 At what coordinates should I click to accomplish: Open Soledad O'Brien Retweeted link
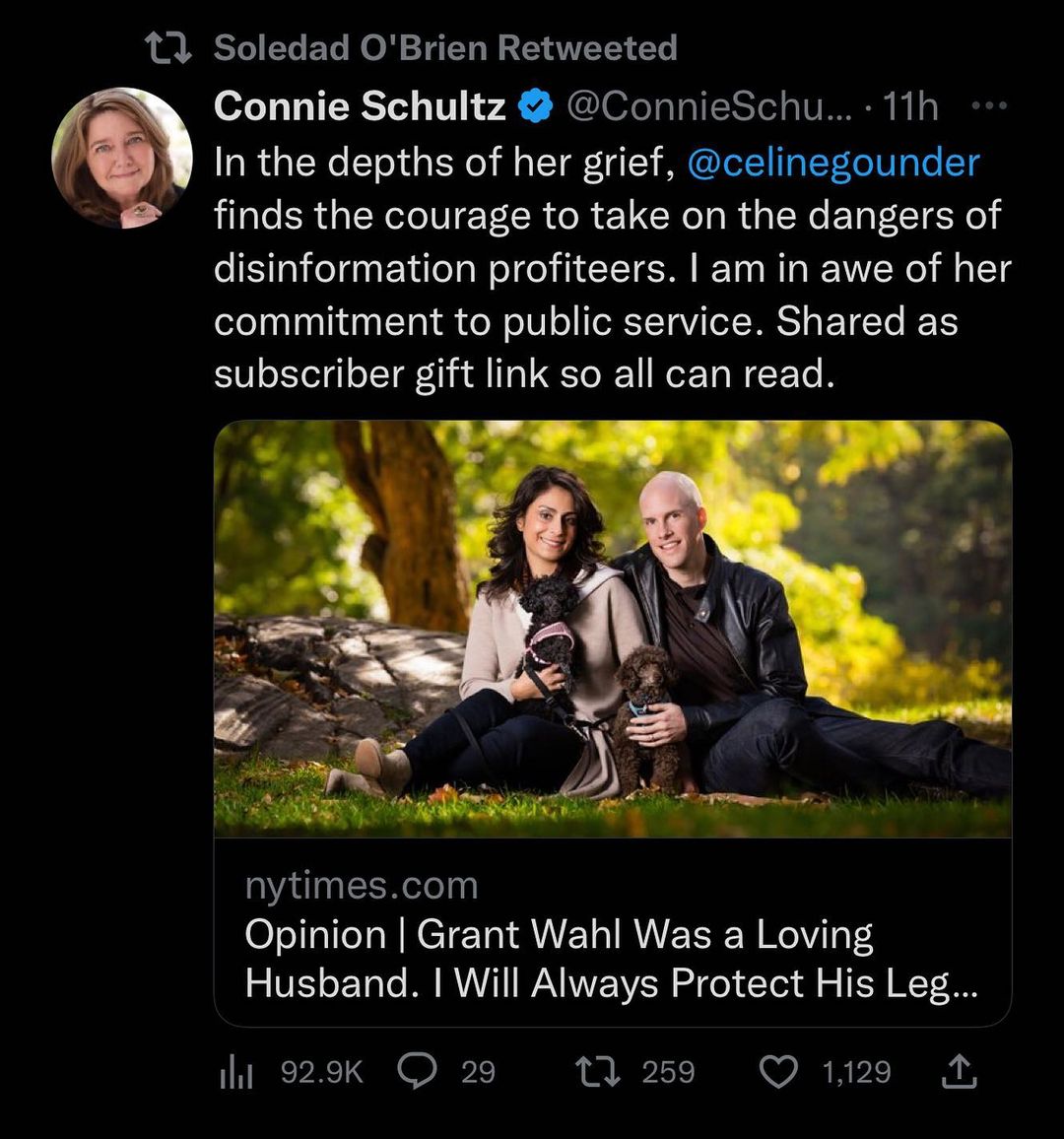(x=445, y=47)
